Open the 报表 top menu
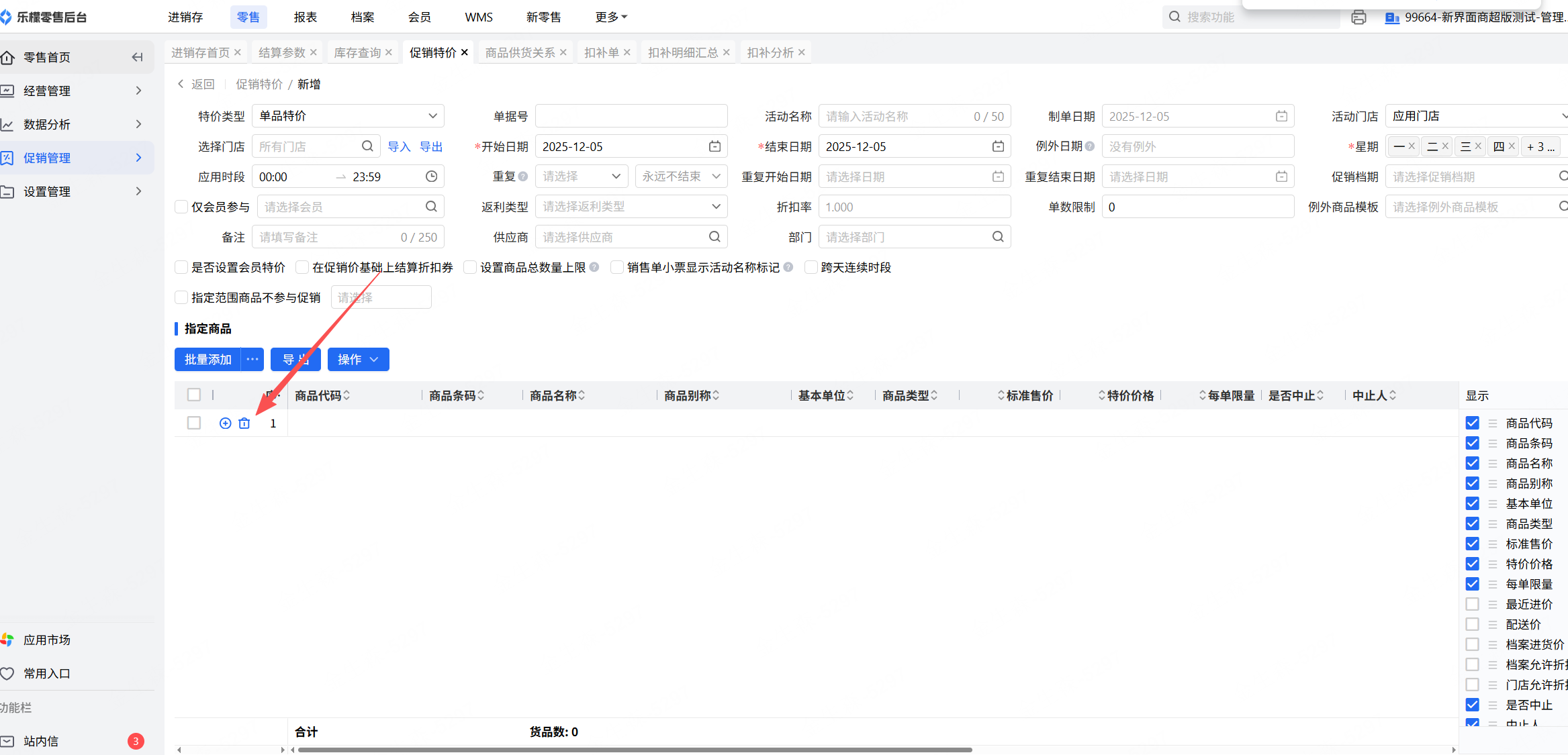 point(305,17)
